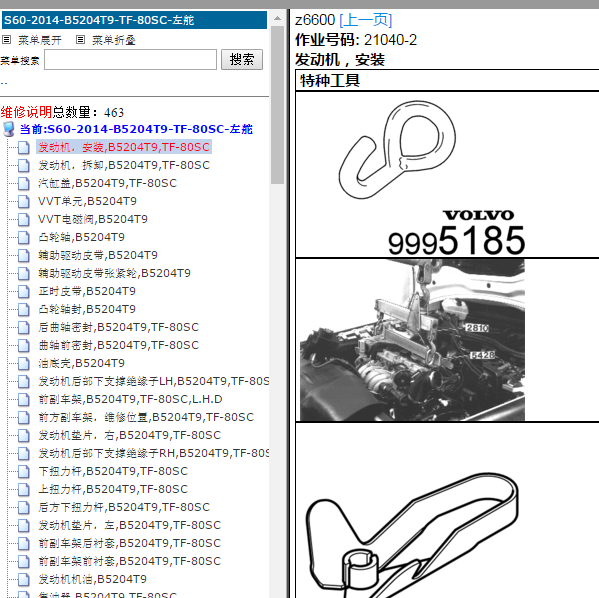Click document icon beside 发动机垫片，左 entry
Image resolution: width=599 pixels, height=598 pixels.
(x=24, y=525)
